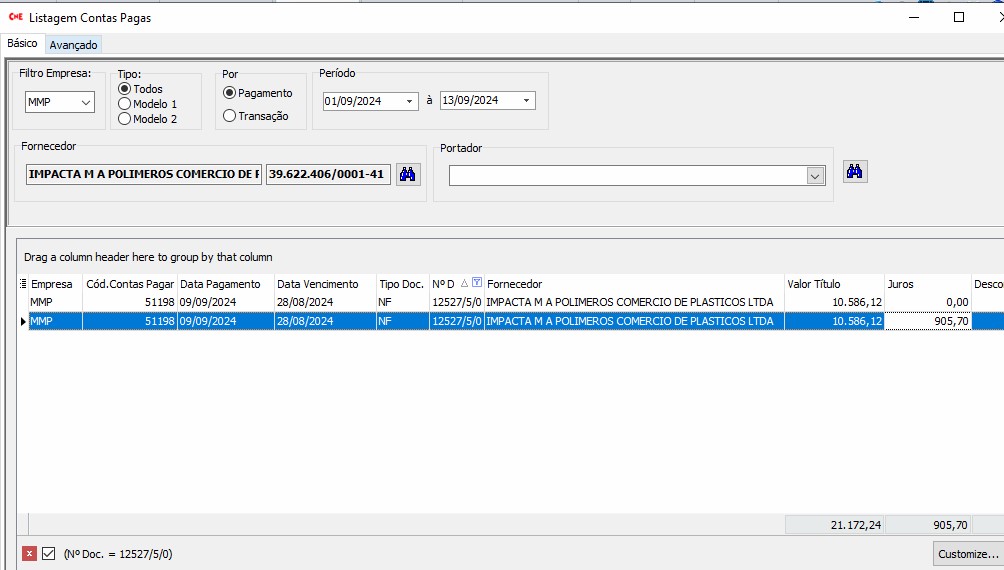Uncheck the Nº Doc. filter checkbox

coord(48,553)
